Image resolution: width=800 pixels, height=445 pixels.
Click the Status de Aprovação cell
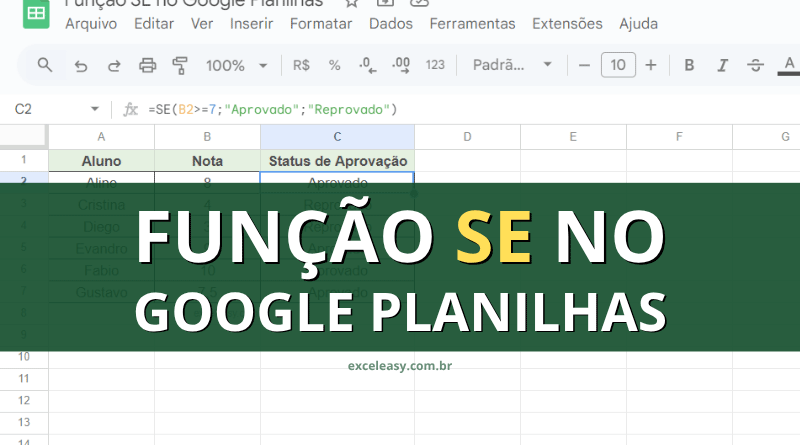pyautogui.click(x=337, y=161)
